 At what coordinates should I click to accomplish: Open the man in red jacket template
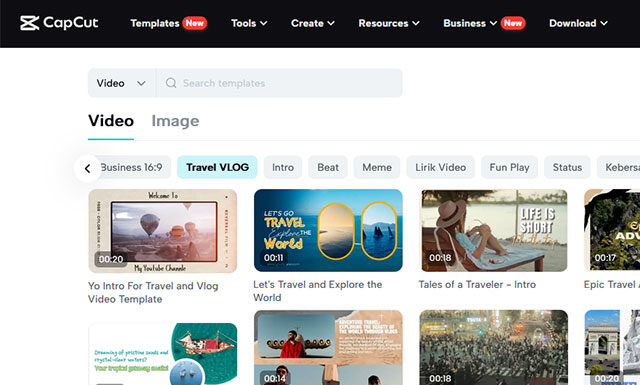(x=328, y=347)
